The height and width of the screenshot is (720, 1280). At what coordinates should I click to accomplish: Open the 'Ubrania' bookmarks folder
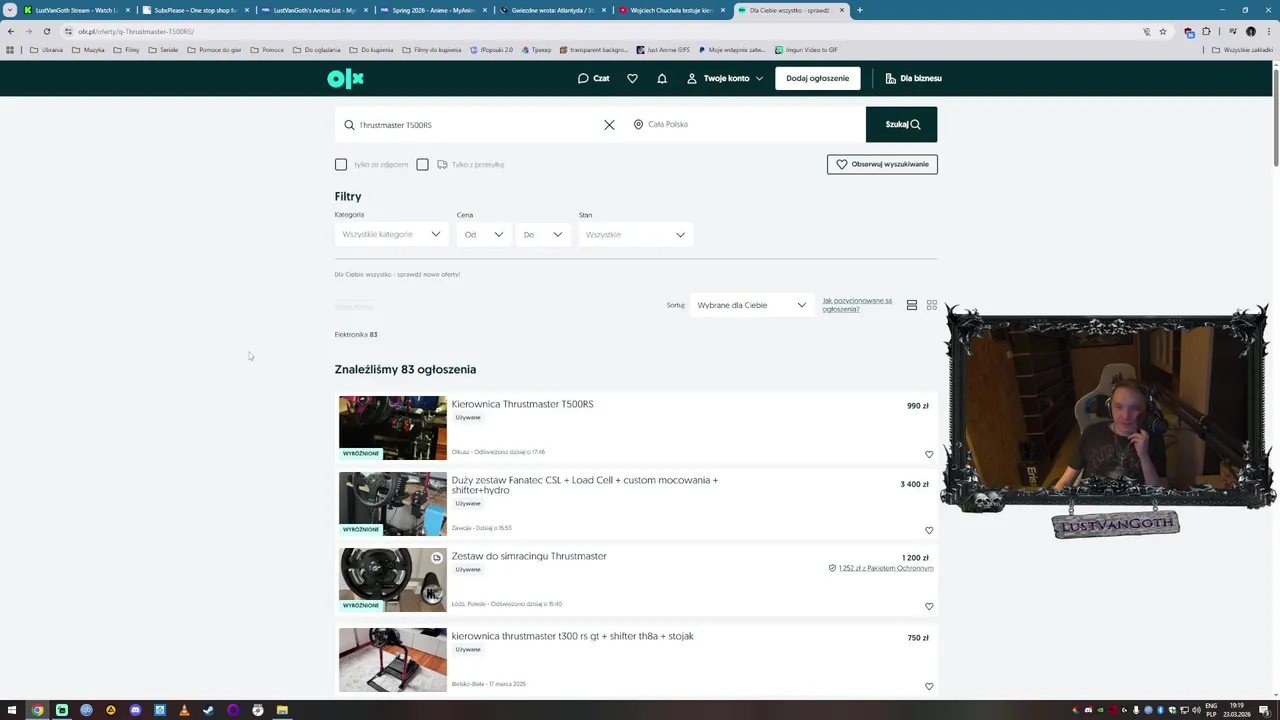pos(46,49)
